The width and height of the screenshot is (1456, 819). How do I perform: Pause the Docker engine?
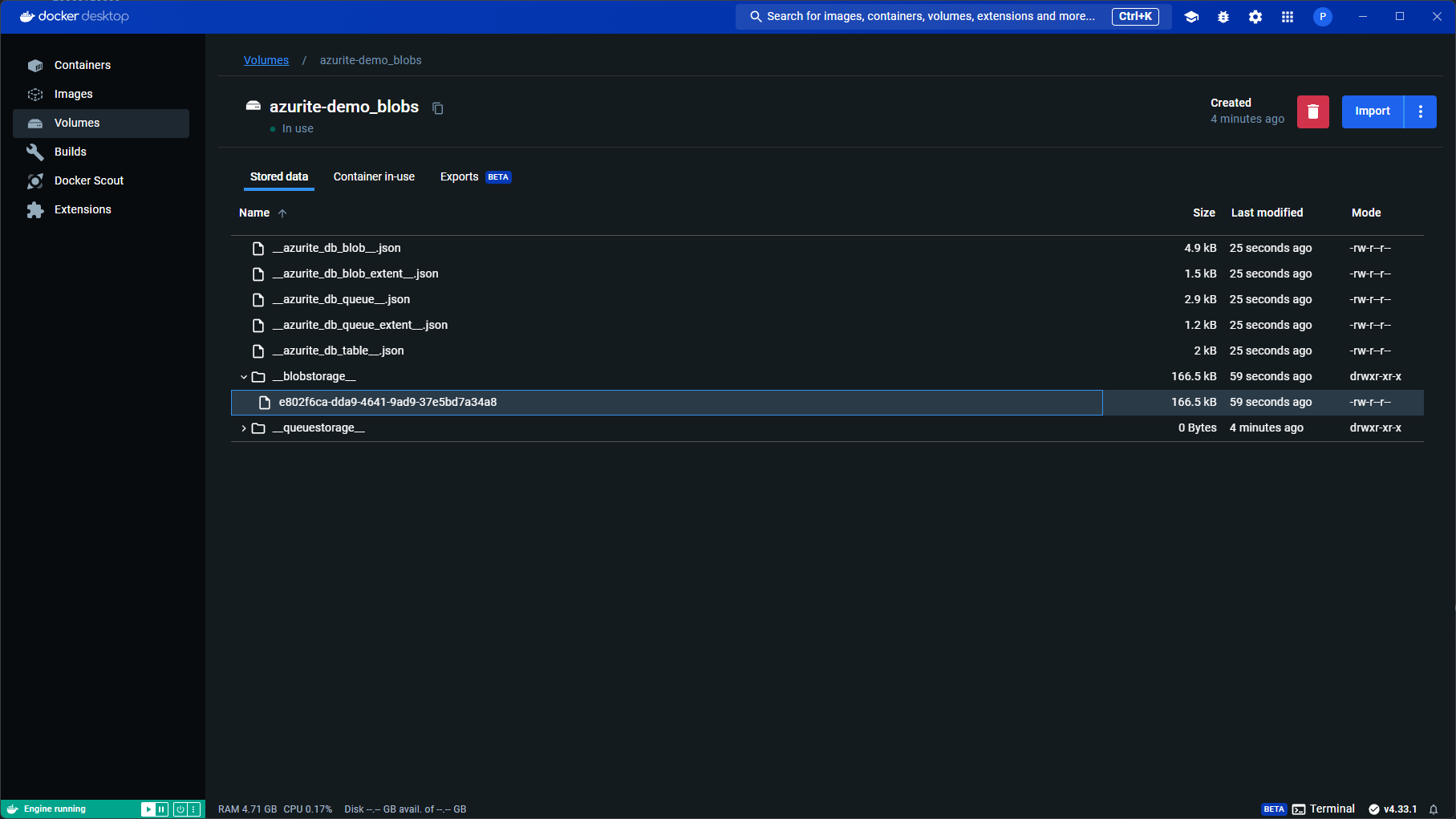click(162, 809)
